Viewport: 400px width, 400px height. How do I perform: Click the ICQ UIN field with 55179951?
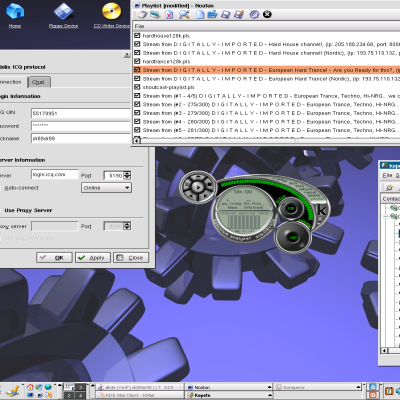[x=81, y=113]
